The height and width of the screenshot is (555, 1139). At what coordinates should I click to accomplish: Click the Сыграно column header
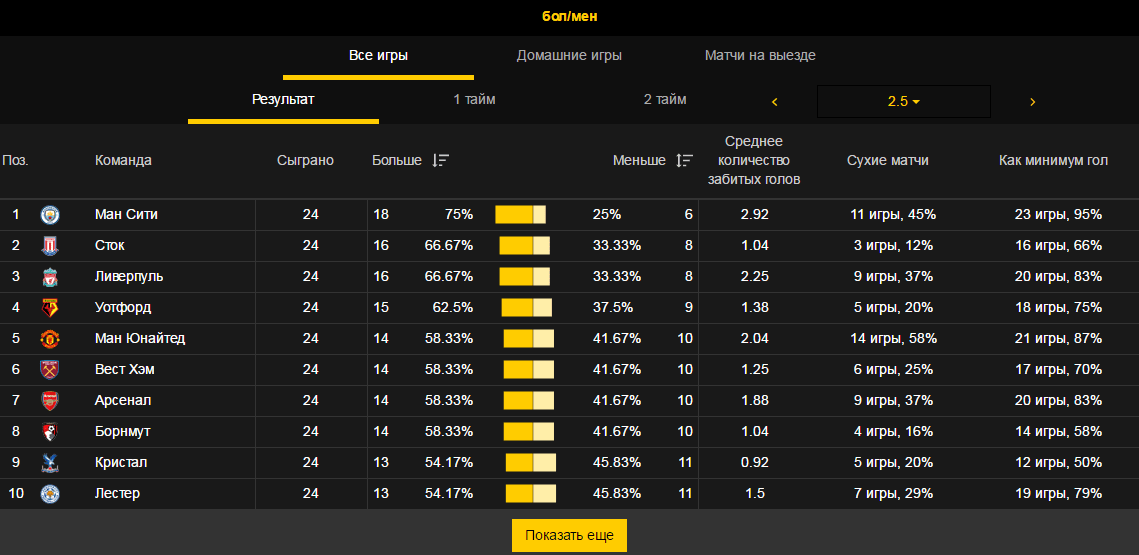click(305, 161)
